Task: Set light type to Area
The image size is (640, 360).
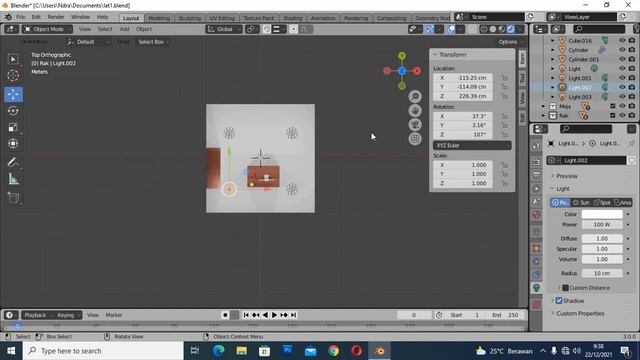Action: coord(622,202)
